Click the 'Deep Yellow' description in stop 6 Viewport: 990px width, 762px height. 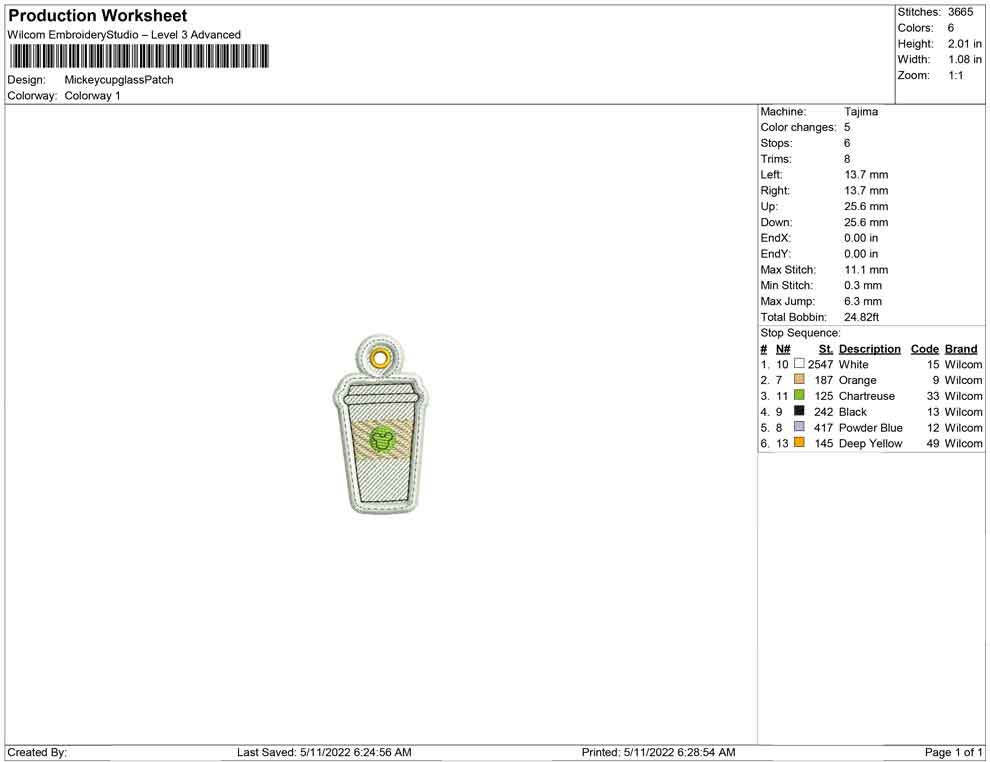click(x=870, y=443)
